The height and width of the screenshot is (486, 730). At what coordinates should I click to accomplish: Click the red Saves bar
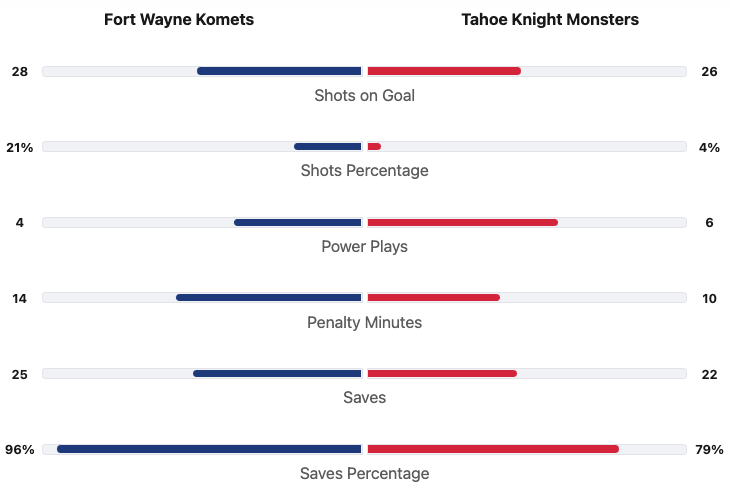tap(442, 373)
